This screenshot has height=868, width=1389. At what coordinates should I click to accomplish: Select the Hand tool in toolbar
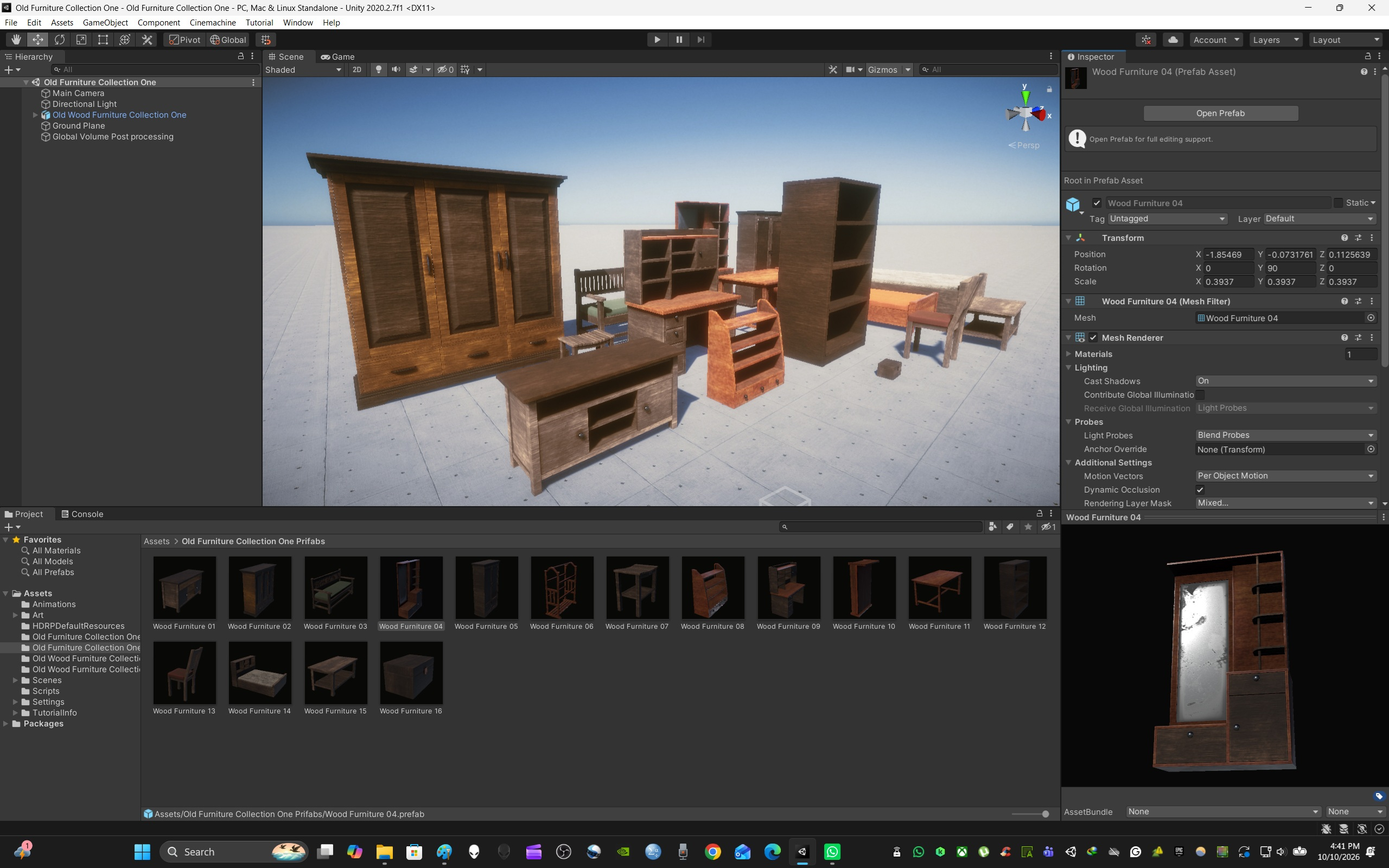coord(16,40)
